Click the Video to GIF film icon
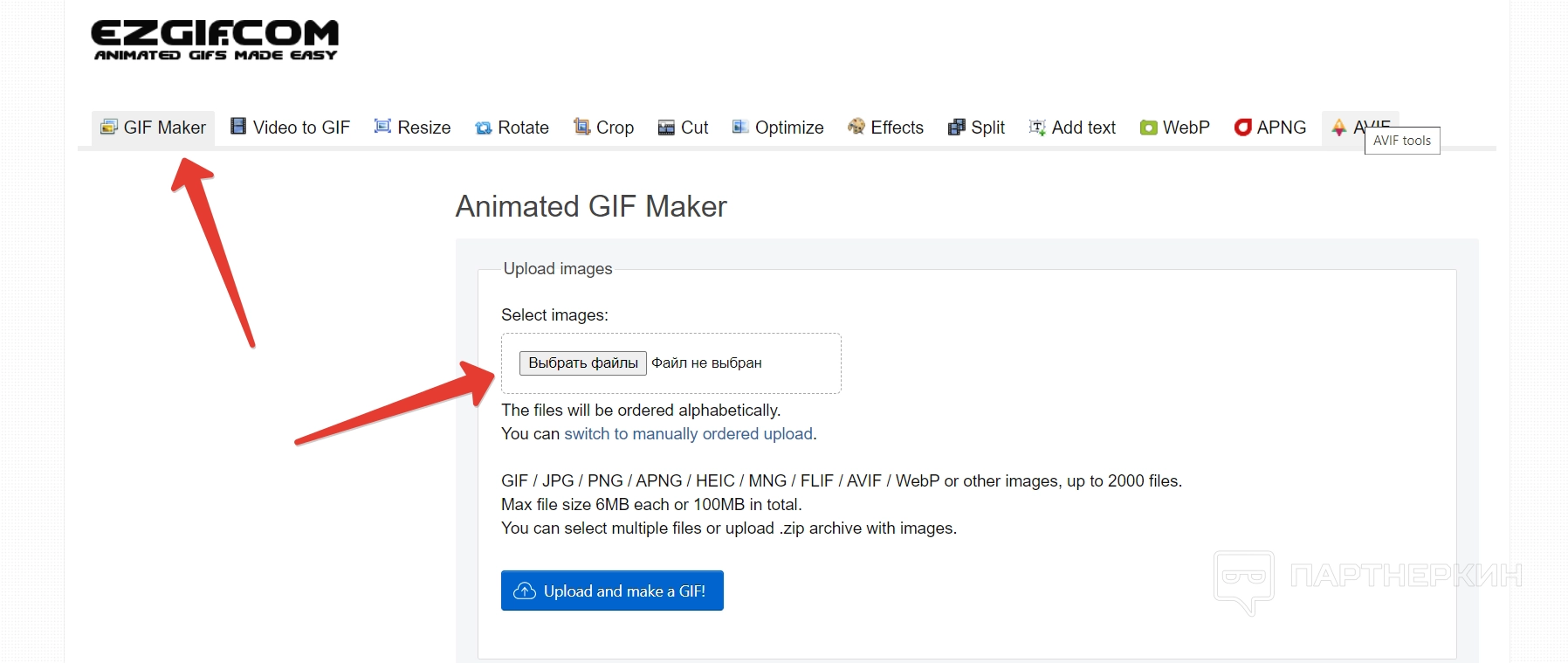The width and height of the screenshot is (1568, 663). coord(238,127)
